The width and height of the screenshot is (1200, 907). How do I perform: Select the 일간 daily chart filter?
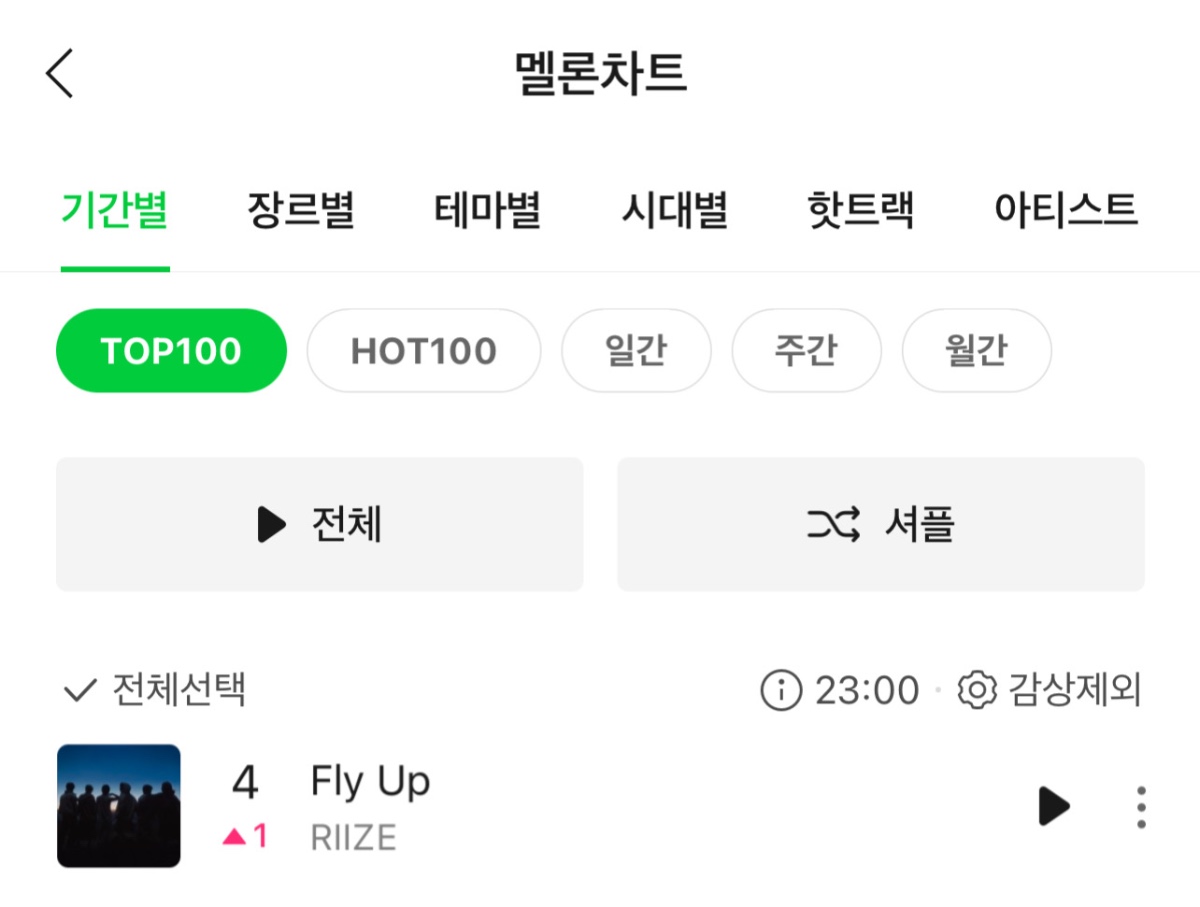click(636, 351)
